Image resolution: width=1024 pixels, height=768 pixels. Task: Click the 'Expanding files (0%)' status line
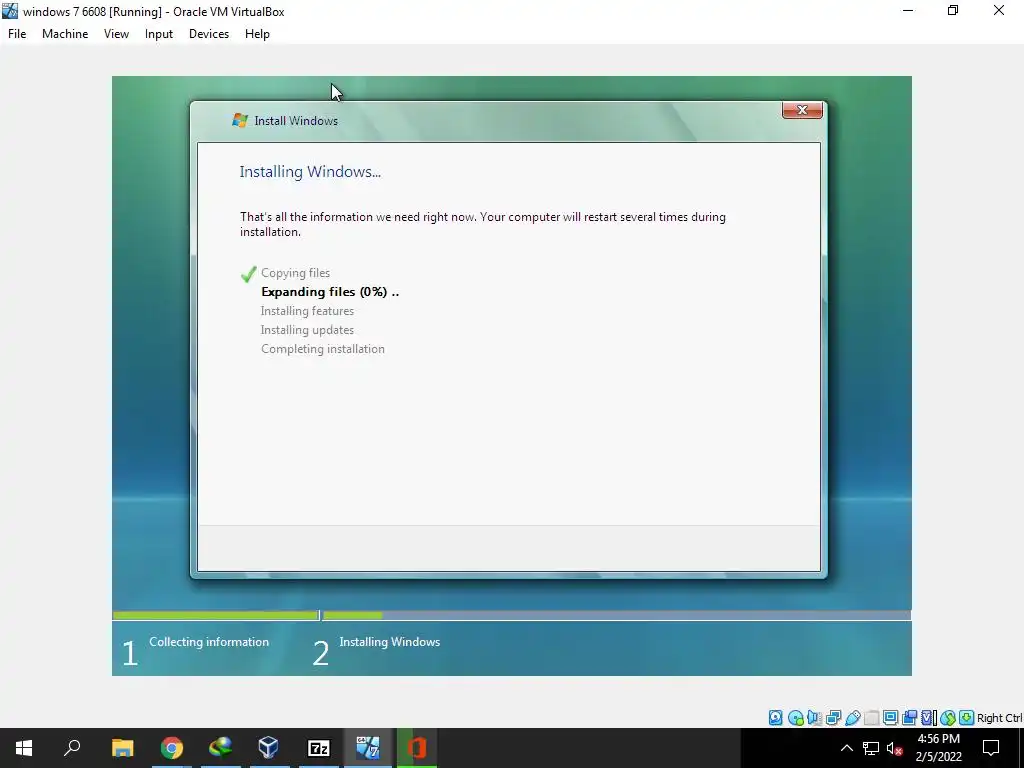click(x=330, y=292)
